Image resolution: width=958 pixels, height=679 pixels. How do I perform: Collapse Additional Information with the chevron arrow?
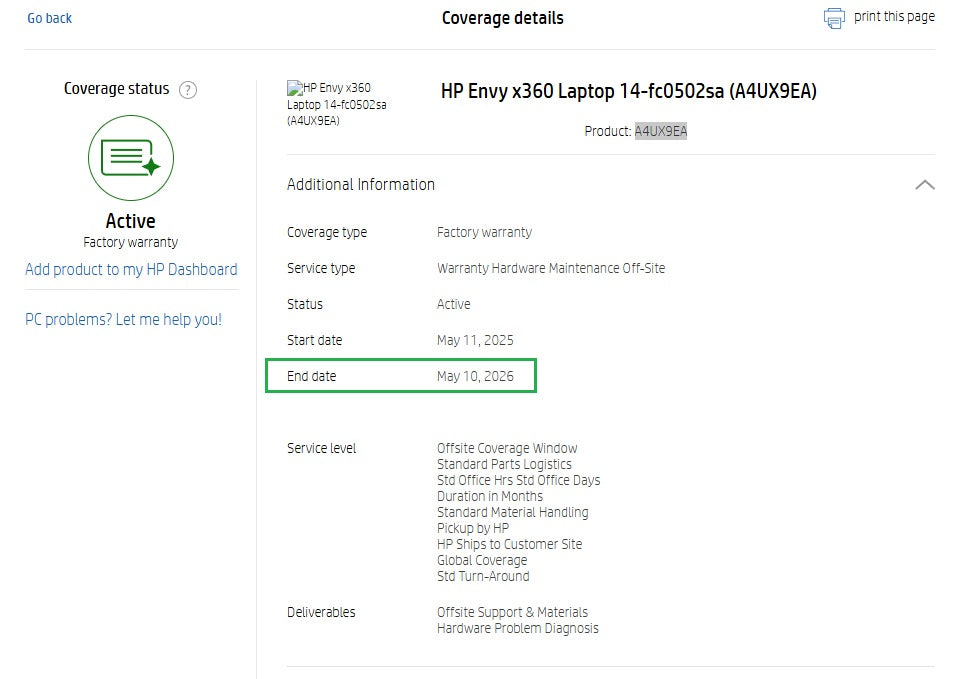(925, 185)
